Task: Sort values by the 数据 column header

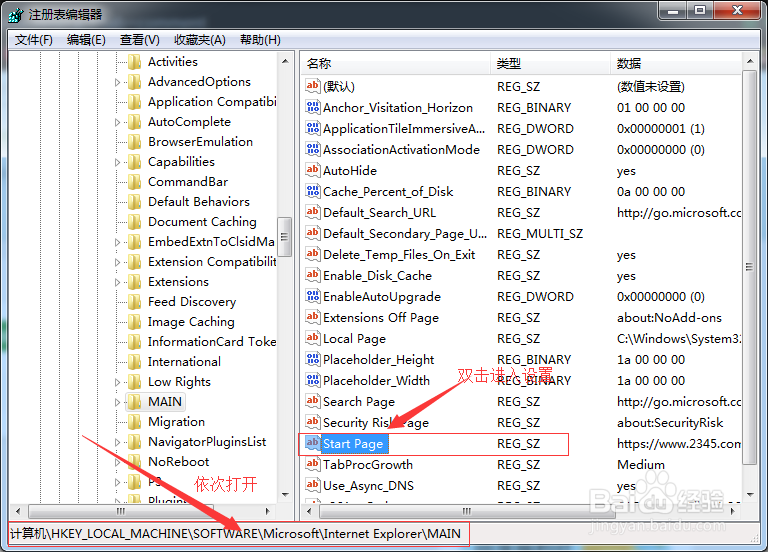Action: point(676,63)
